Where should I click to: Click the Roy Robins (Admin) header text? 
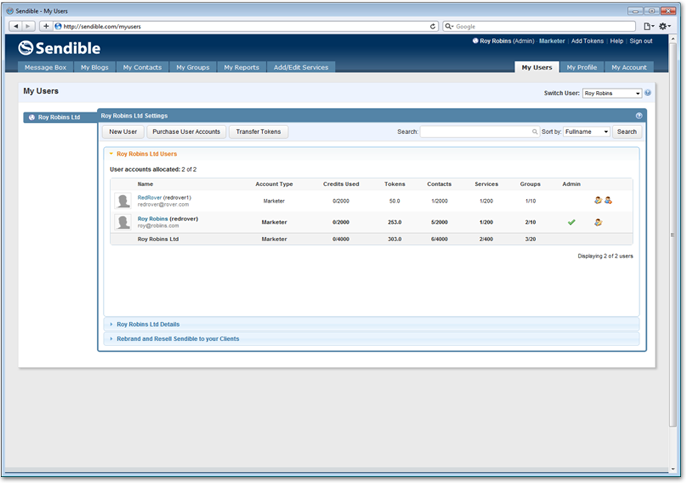click(506, 41)
